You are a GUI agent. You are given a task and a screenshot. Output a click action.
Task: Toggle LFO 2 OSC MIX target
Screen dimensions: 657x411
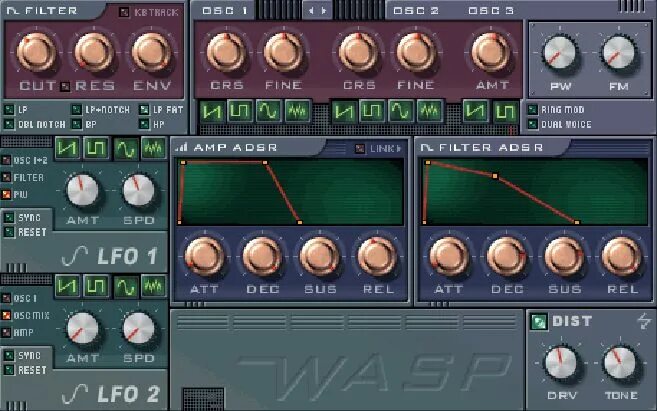[6, 315]
